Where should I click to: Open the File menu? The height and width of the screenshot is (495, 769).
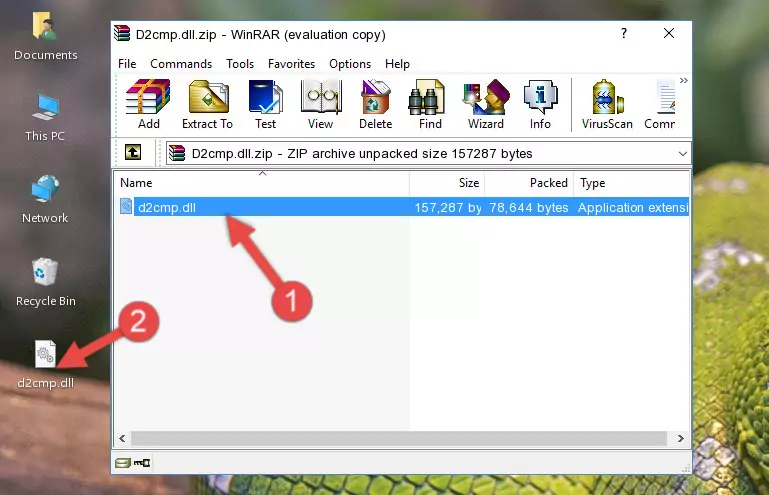click(127, 64)
